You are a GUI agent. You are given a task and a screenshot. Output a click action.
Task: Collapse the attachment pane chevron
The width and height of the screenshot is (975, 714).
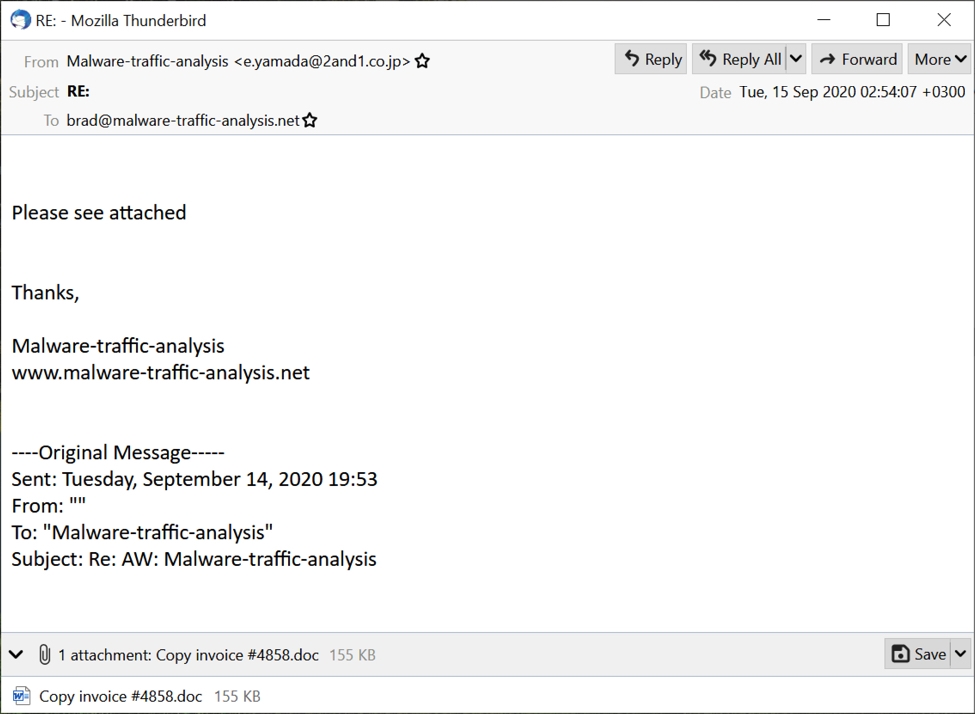pyautogui.click(x=16, y=654)
